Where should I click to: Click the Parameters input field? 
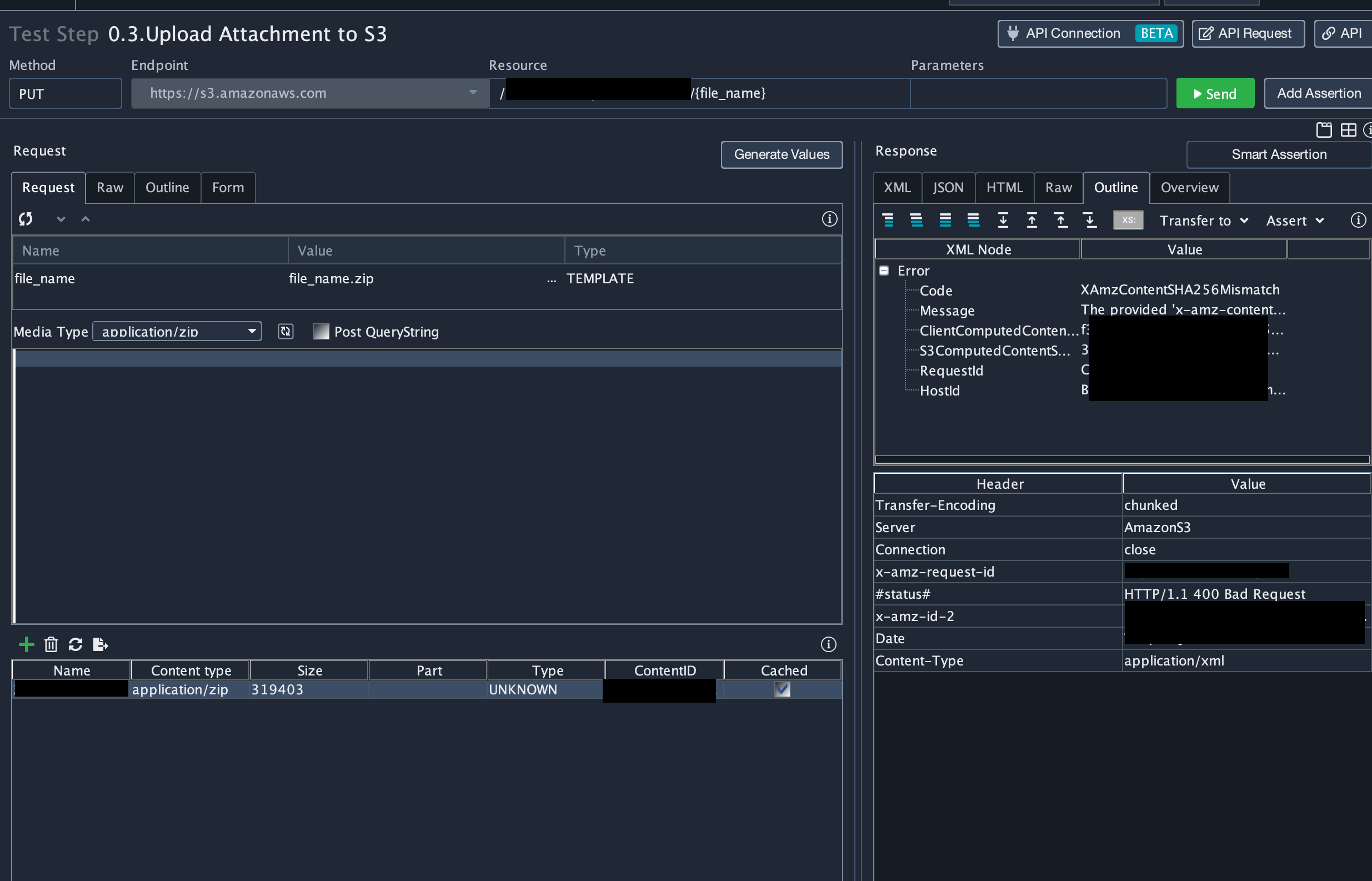[1038, 93]
